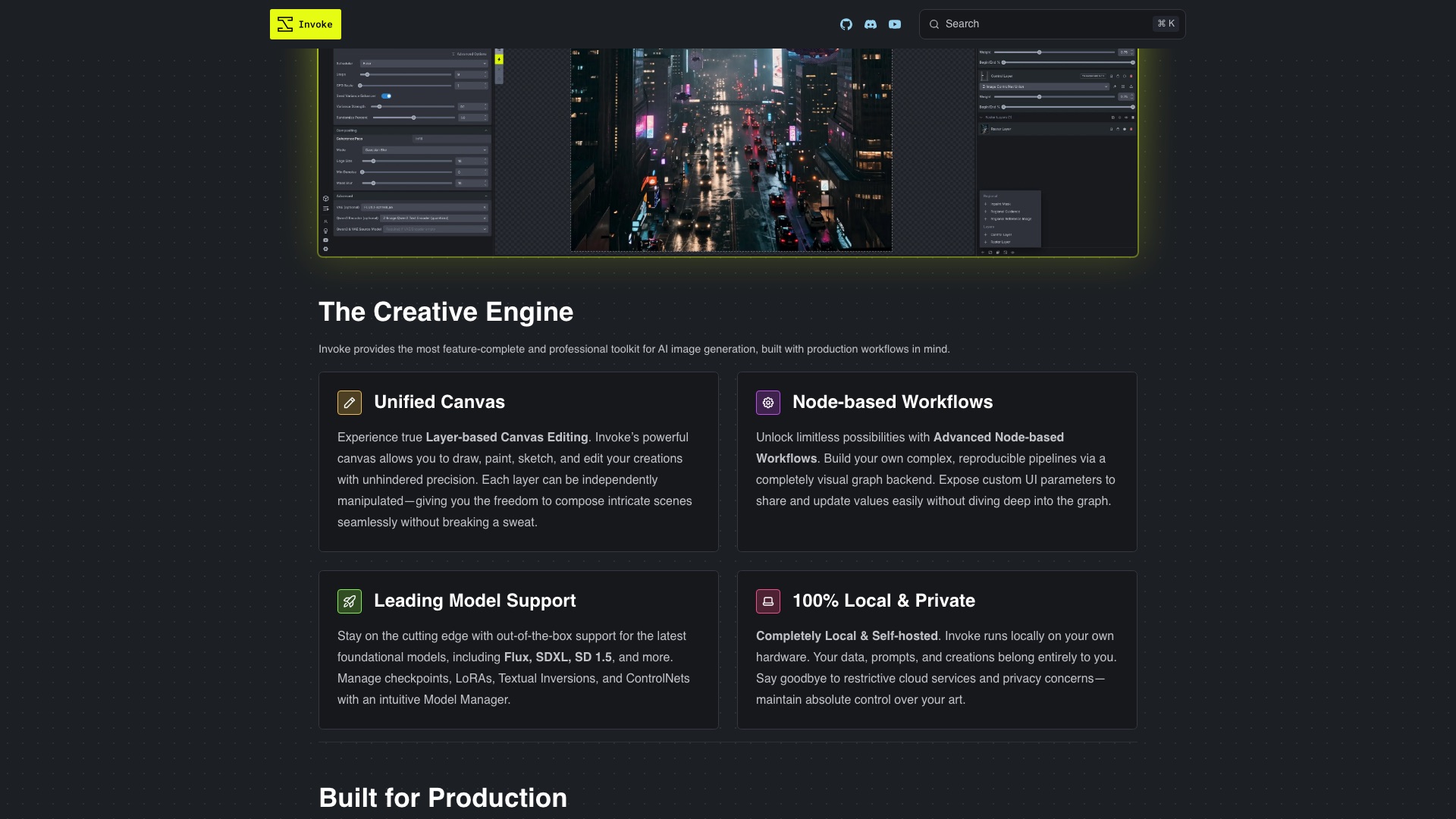Click the Node-based Workflows heading
This screenshot has width=1456, height=819.
pyautogui.click(x=893, y=402)
